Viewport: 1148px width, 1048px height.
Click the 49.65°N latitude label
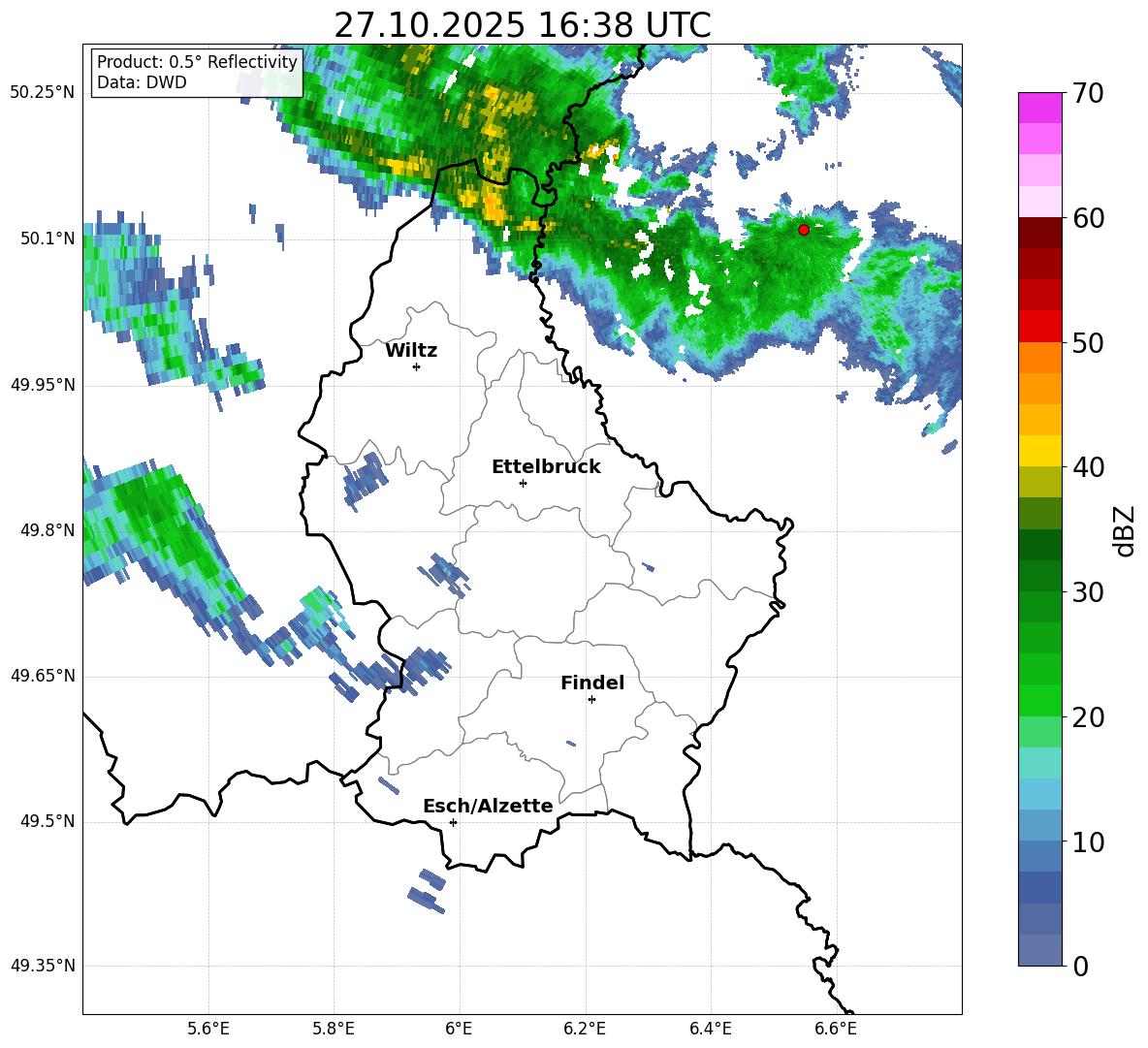(x=43, y=676)
